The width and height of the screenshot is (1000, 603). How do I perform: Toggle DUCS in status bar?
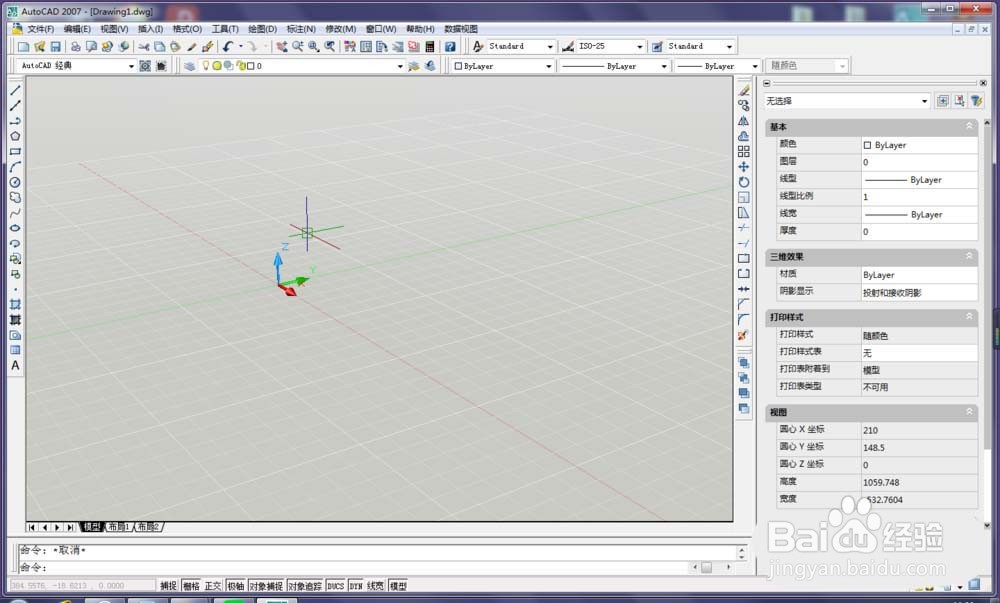(335, 586)
